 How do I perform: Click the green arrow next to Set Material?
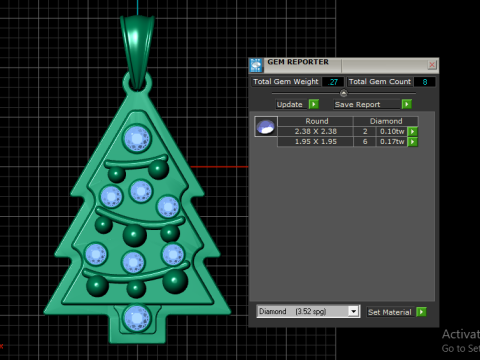click(x=421, y=312)
